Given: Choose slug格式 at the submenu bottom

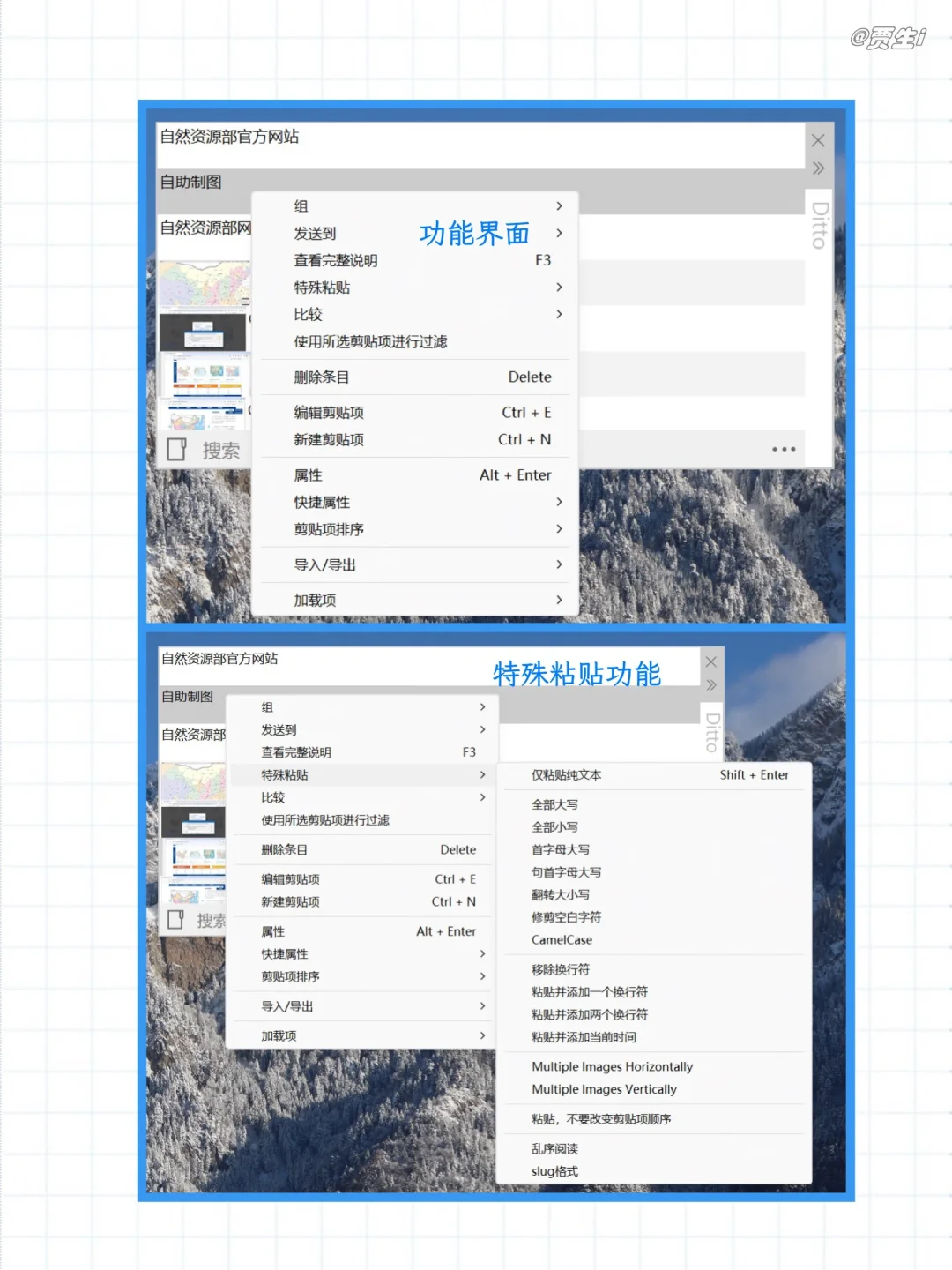Looking at the screenshot, I should pos(554,1171).
